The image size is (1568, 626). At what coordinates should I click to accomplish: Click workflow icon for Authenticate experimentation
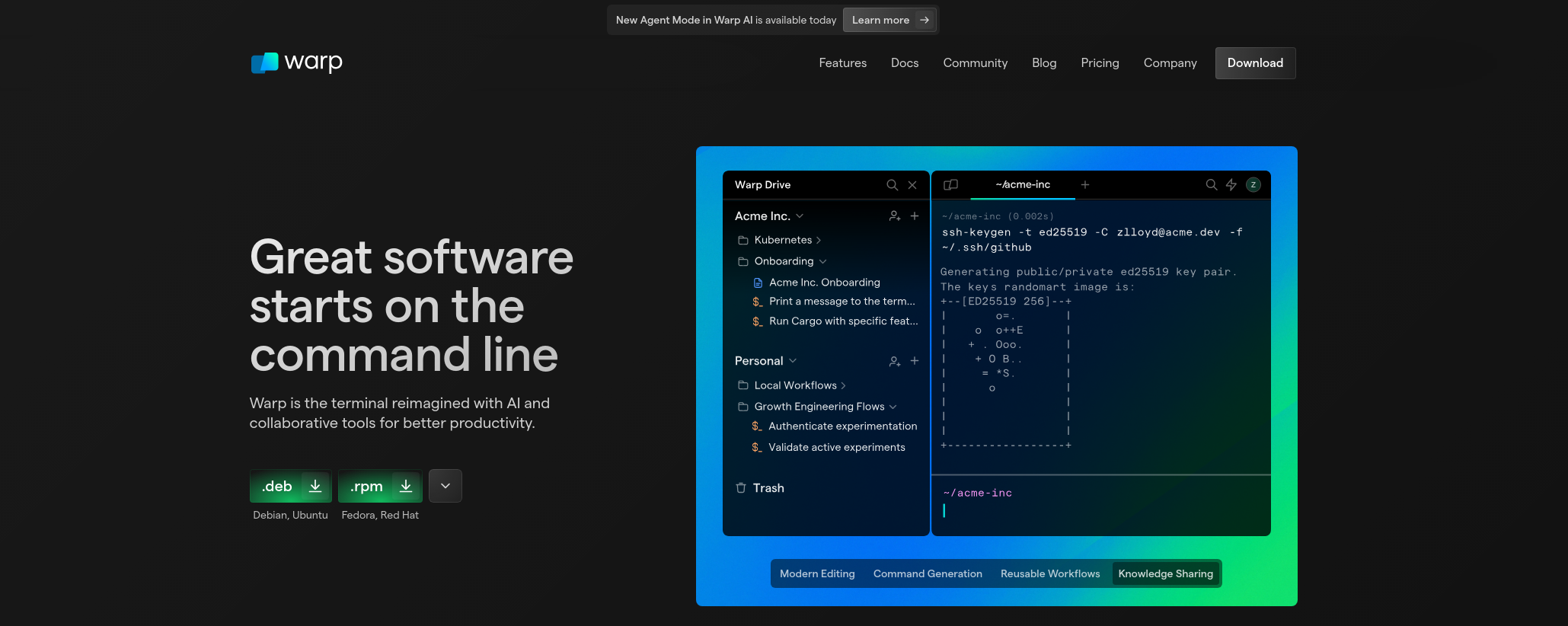(x=757, y=426)
